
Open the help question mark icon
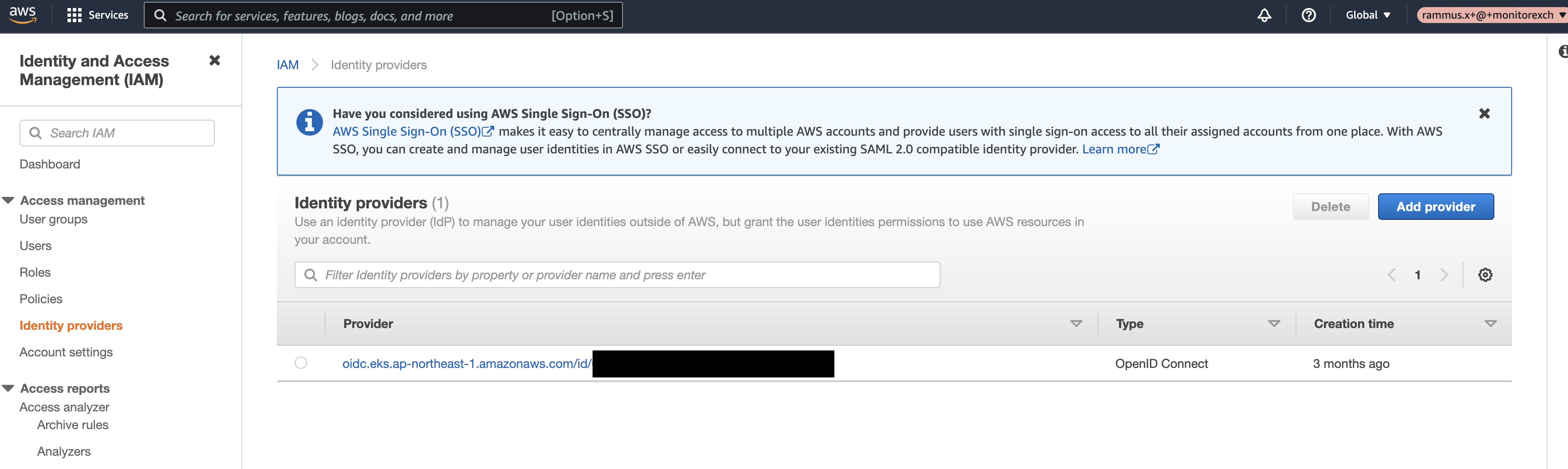pos(1308,15)
